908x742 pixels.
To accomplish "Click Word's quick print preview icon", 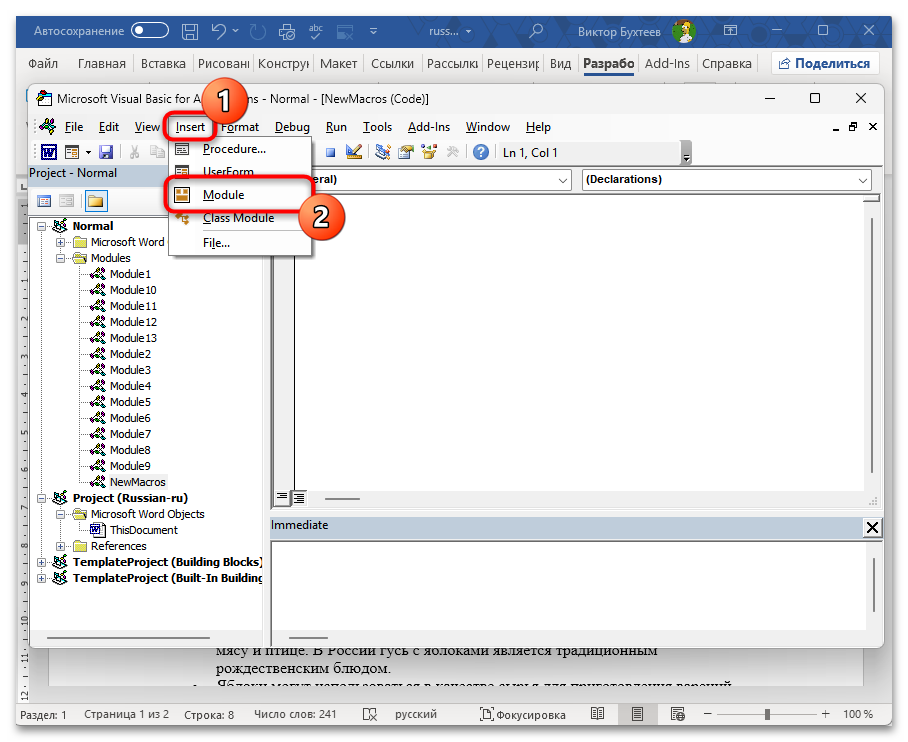I will 286,31.
